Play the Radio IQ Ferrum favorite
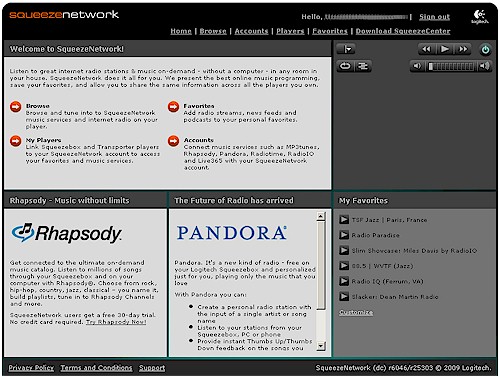The image size is (500, 377). (344, 281)
